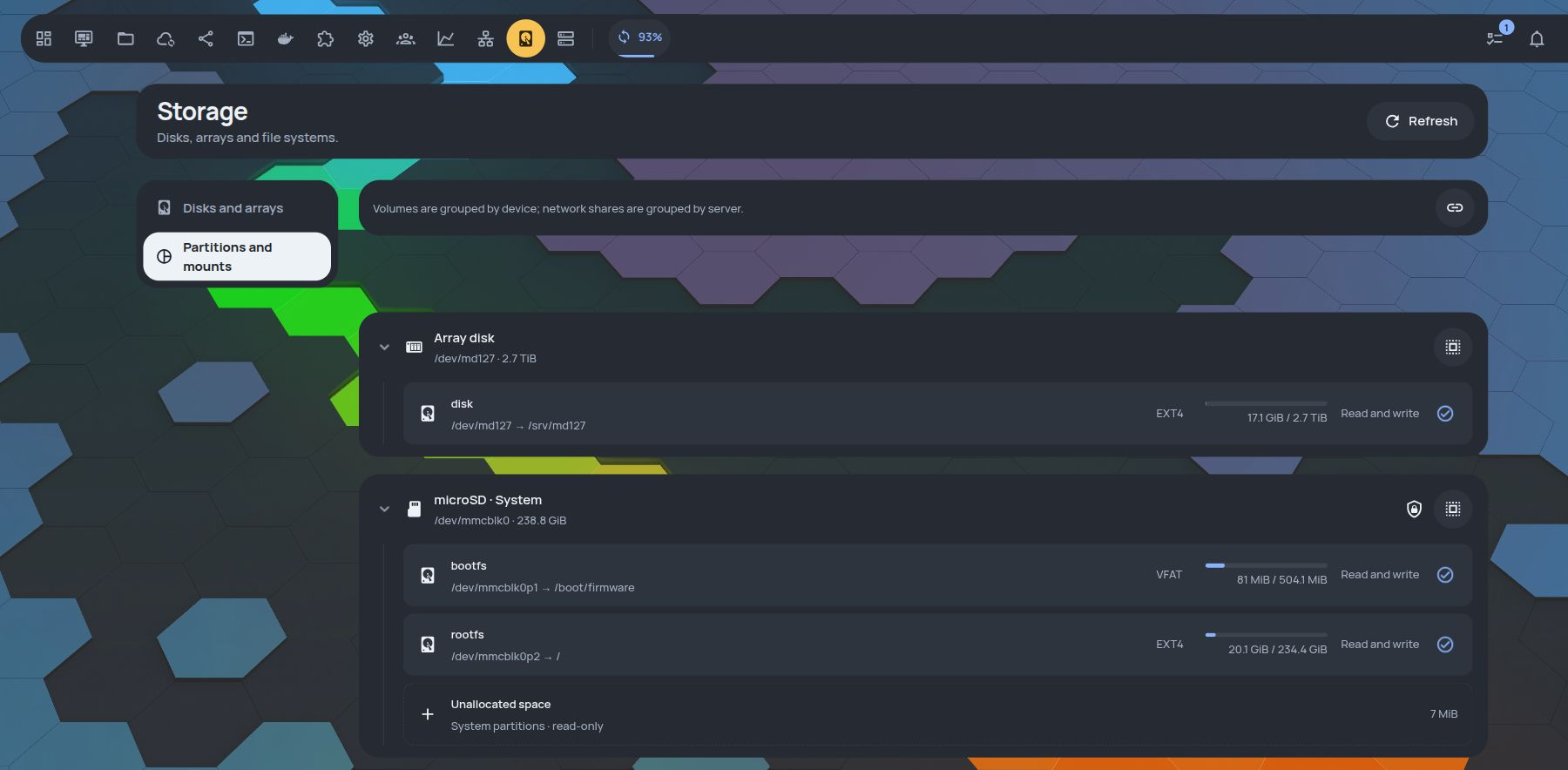Click the plus icon beside Unallocated space
The image size is (1568, 770).
(x=428, y=714)
